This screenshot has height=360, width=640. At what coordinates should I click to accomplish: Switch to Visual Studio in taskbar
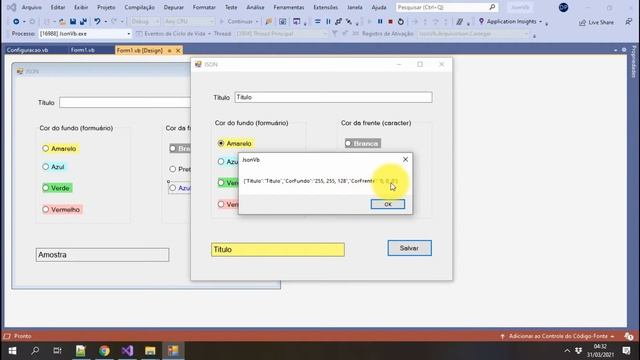point(127,351)
